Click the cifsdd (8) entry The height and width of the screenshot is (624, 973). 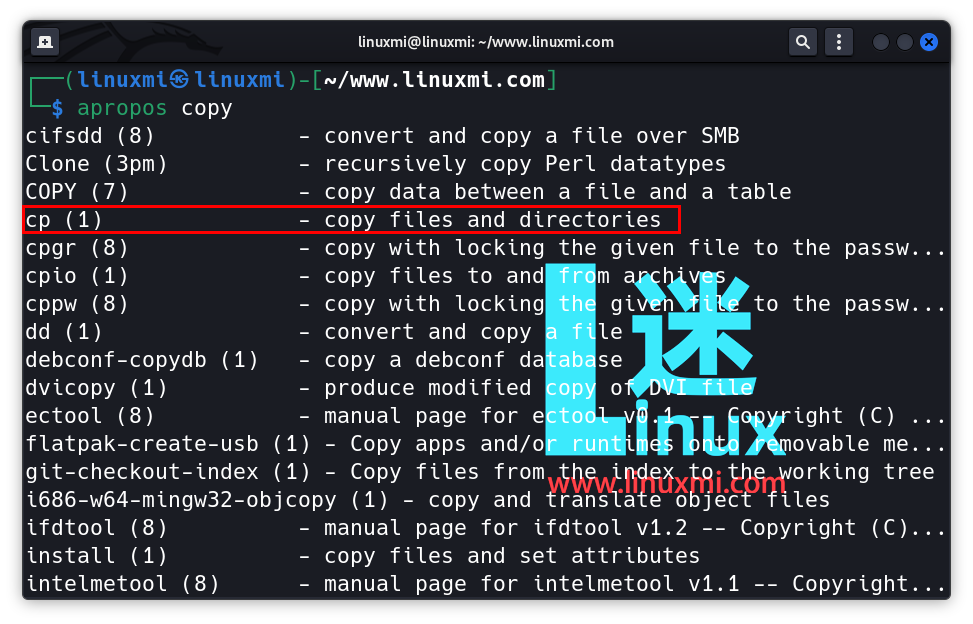[89, 136]
